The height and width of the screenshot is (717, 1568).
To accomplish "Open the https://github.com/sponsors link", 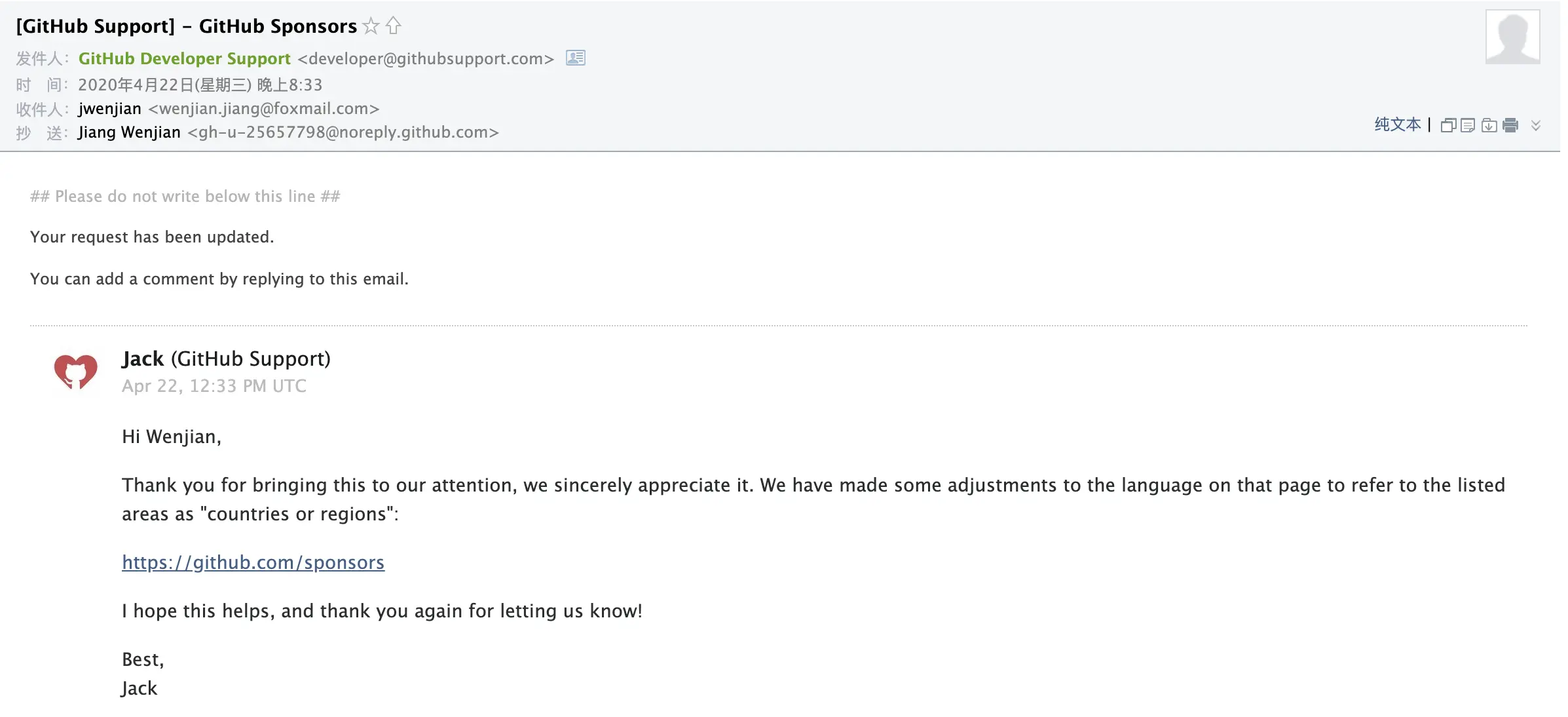I will (253, 562).
